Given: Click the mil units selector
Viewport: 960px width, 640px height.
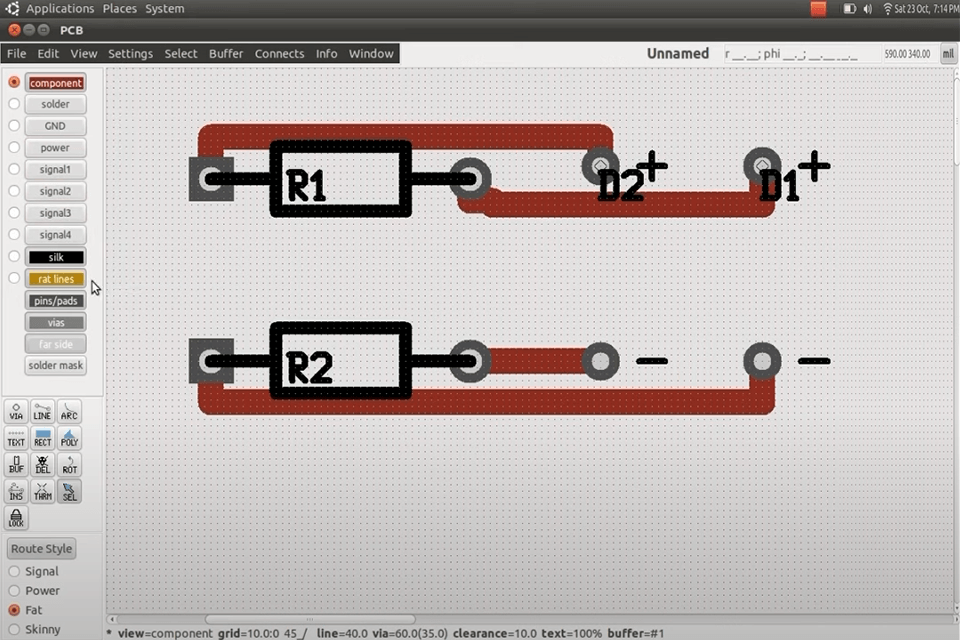Looking at the screenshot, I should tap(945, 53).
